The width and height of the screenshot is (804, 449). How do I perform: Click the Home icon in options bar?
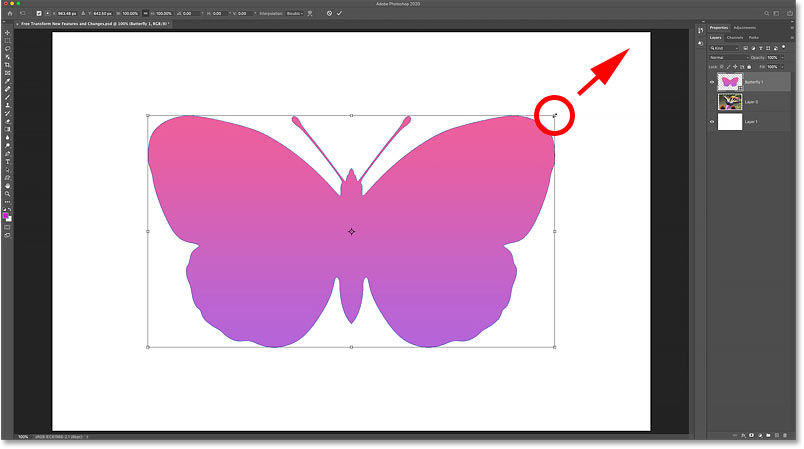[x=10, y=13]
